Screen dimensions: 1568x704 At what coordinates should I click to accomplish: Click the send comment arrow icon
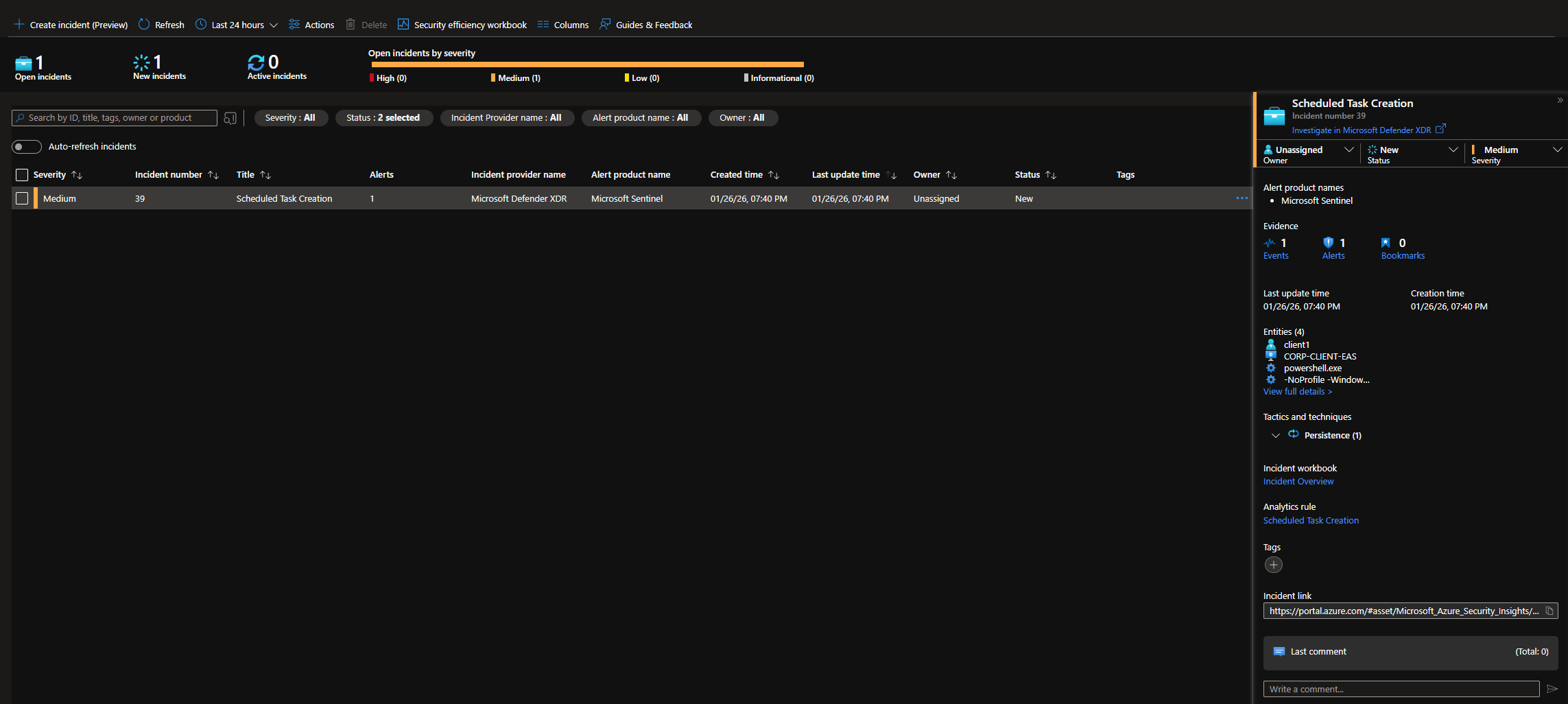pyautogui.click(x=1552, y=689)
